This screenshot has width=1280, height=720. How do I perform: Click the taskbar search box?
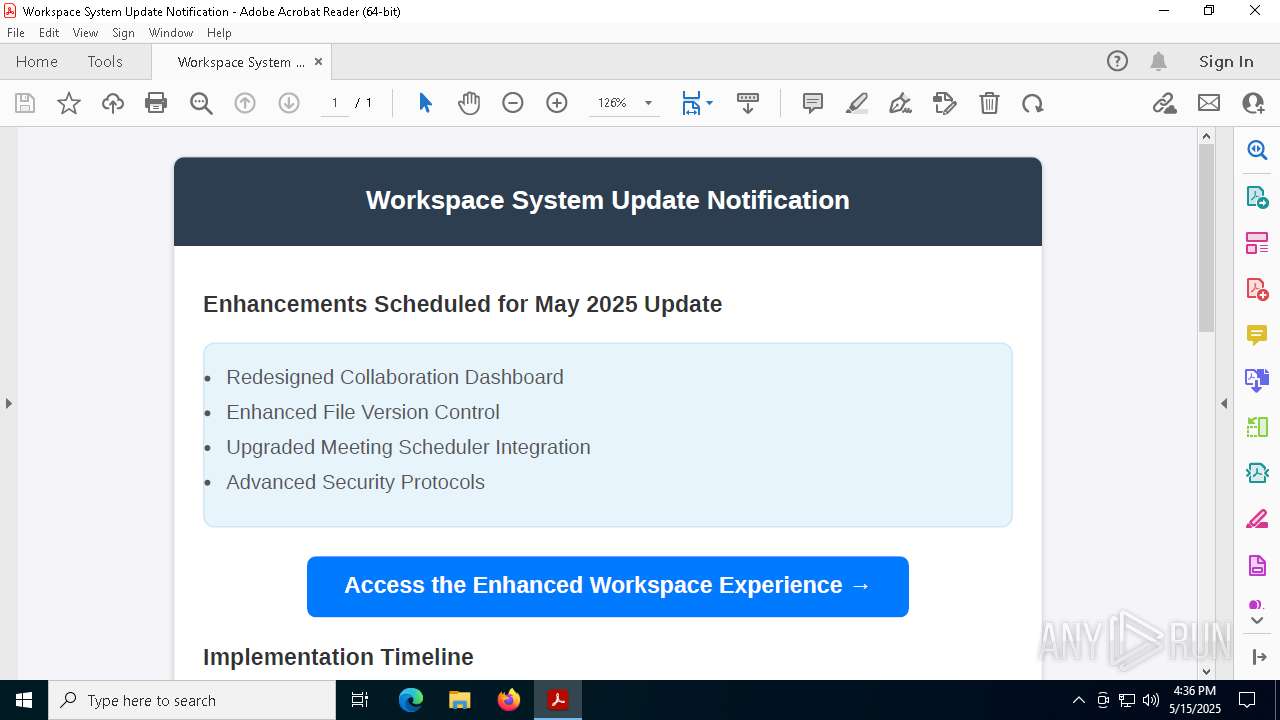coord(192,700)
